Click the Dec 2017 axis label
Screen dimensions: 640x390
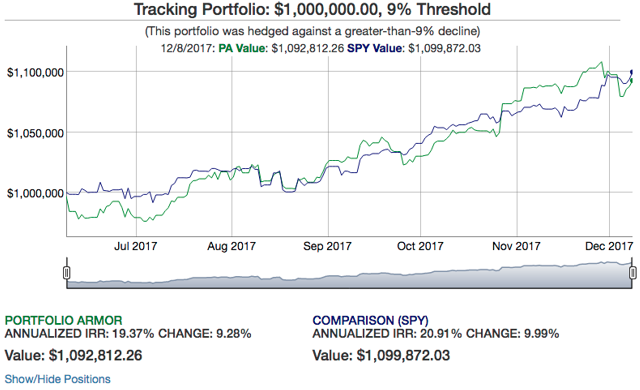click(x=609, y=246)
